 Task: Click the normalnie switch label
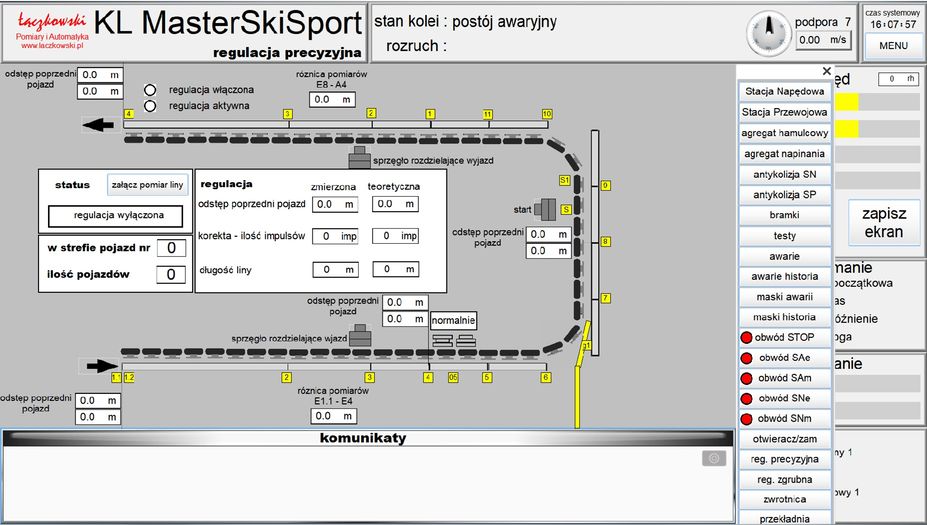(x=453, y=320)
